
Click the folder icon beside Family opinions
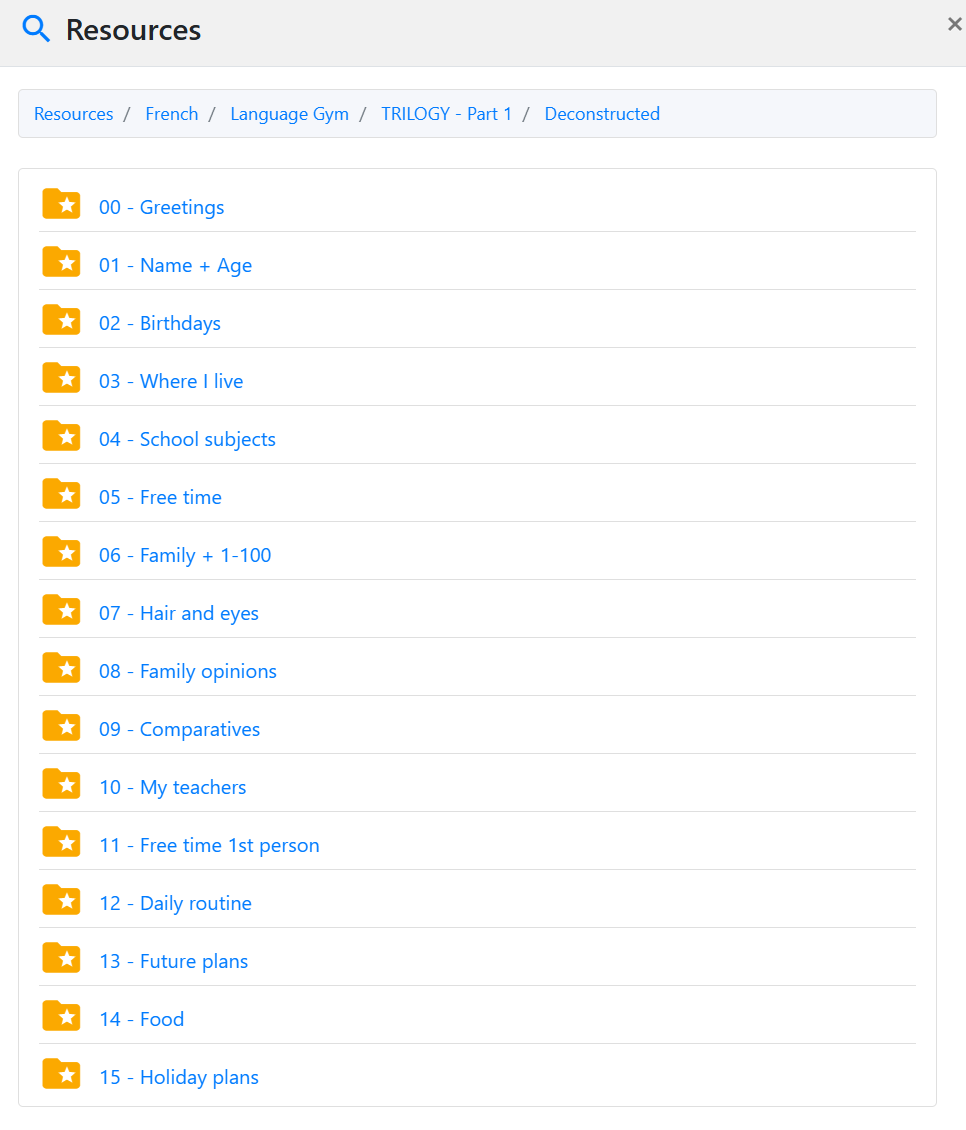tap(61, 668)
